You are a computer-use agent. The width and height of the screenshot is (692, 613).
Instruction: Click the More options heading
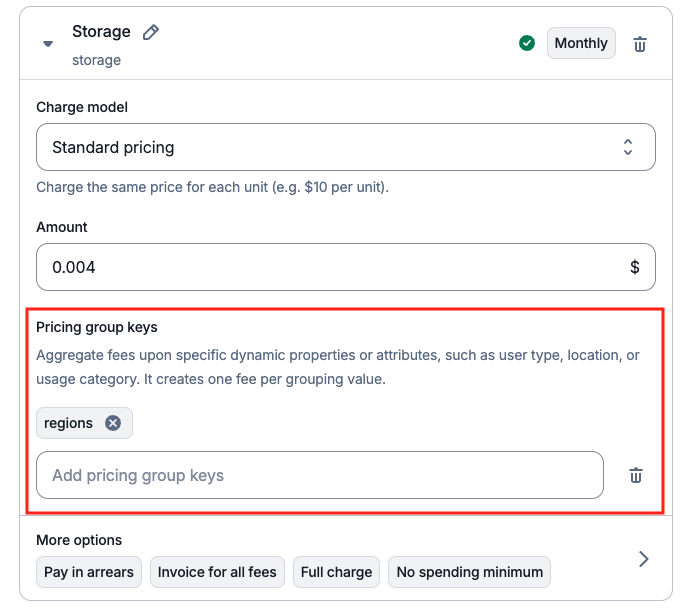[x=79, y=540]
